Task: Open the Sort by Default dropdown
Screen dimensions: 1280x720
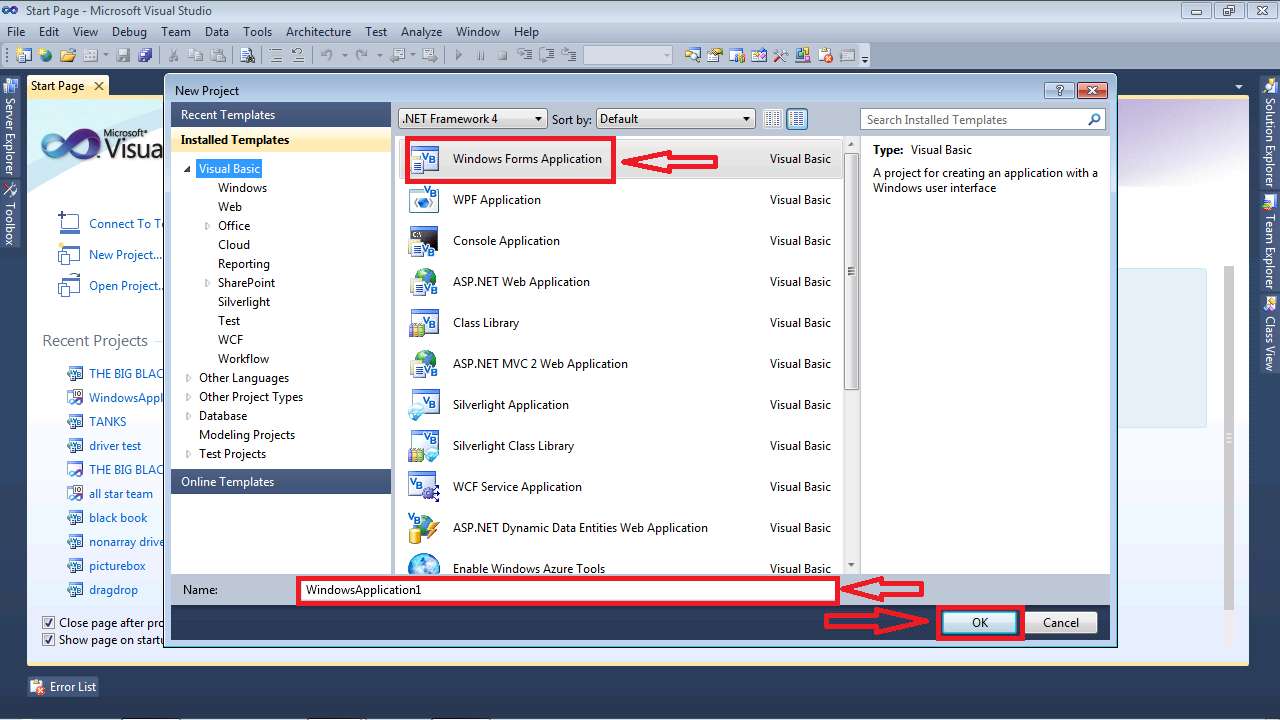Action: tap(676, 119)
